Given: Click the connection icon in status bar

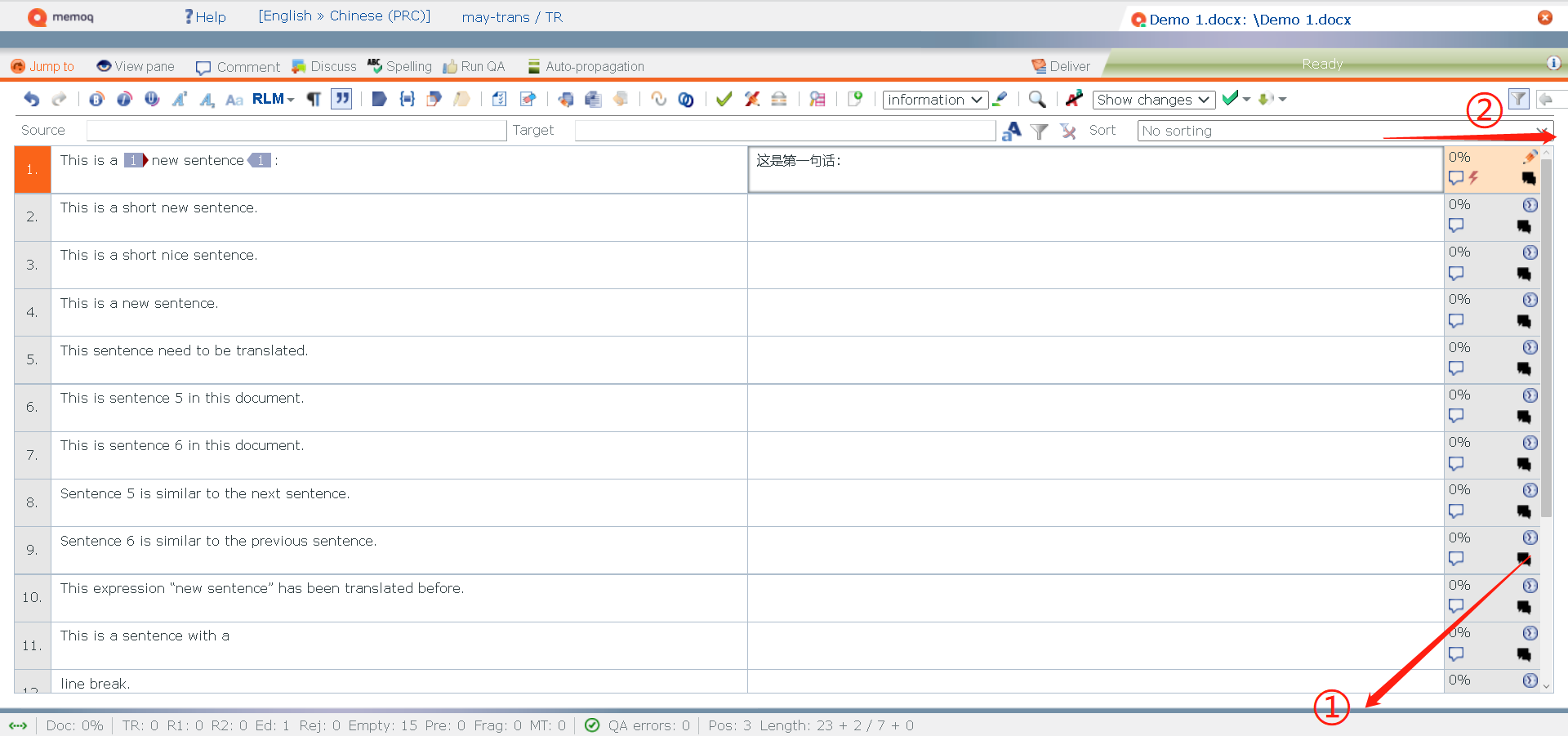Looking at the screenshot, I should pyautogui.click(x=18, y=725).
